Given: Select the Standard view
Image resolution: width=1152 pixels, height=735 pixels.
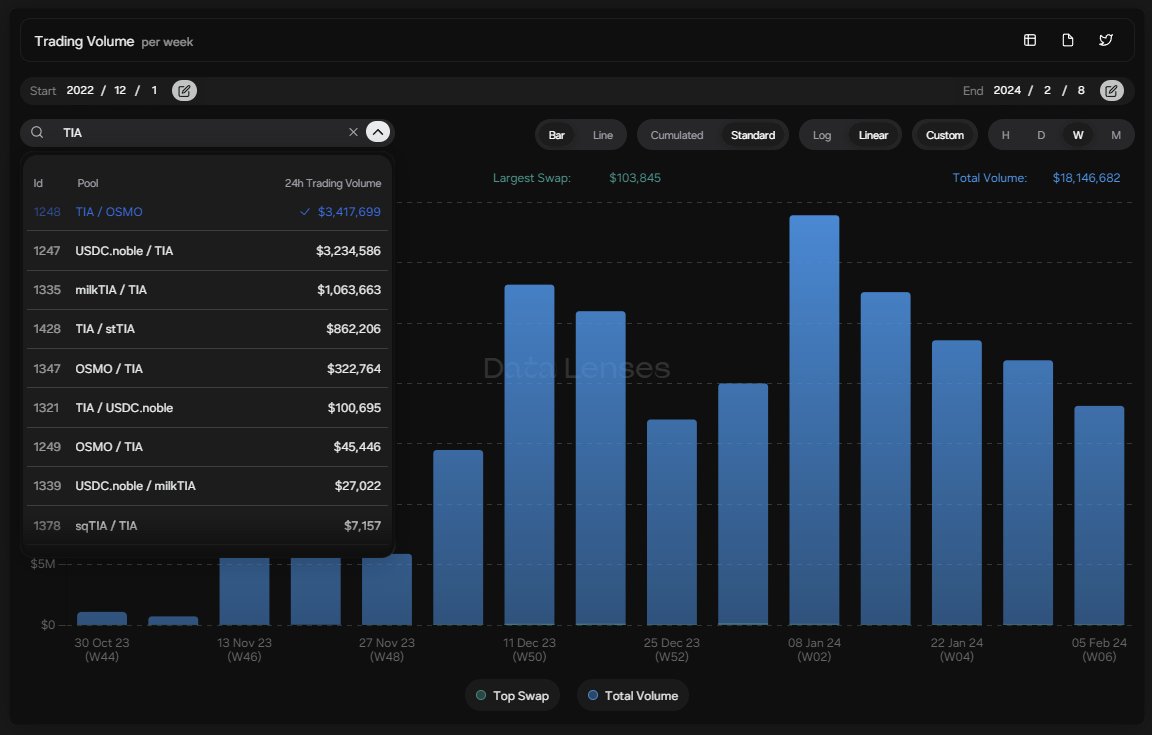Looking at the screenshot, I should tap(753, 135).
